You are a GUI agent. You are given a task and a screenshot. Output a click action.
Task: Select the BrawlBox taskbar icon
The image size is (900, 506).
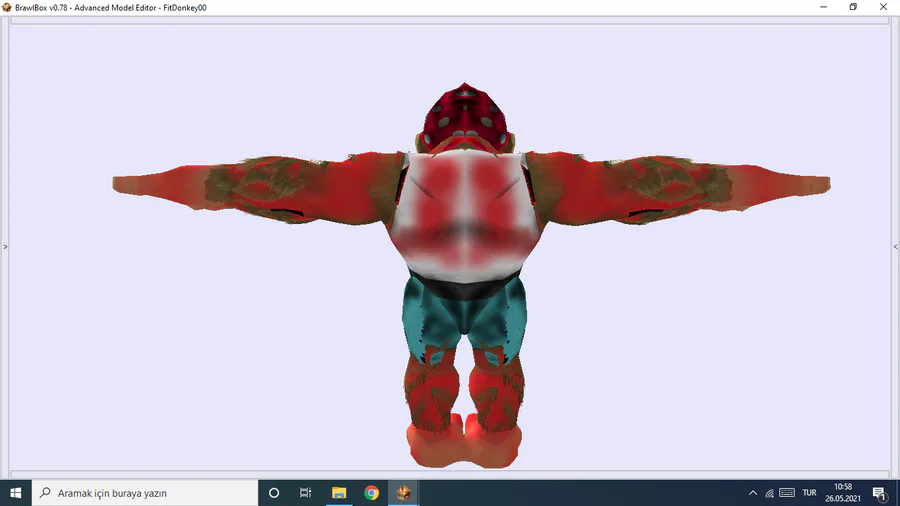pyautogui.click(x=404, y=493)
